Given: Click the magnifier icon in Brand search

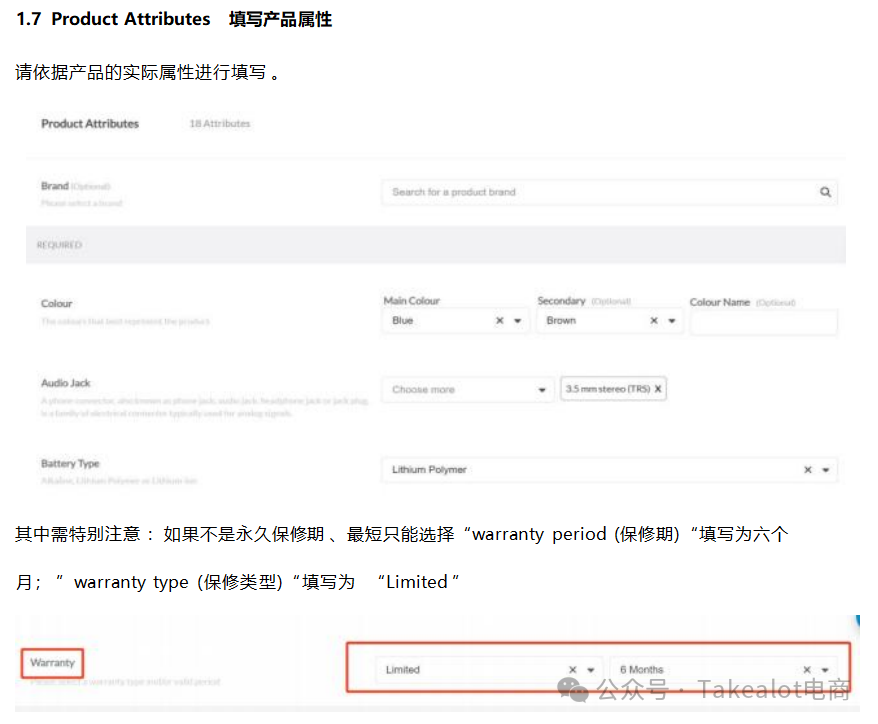Looking at the screenshot, I should [x=825, y=192].
